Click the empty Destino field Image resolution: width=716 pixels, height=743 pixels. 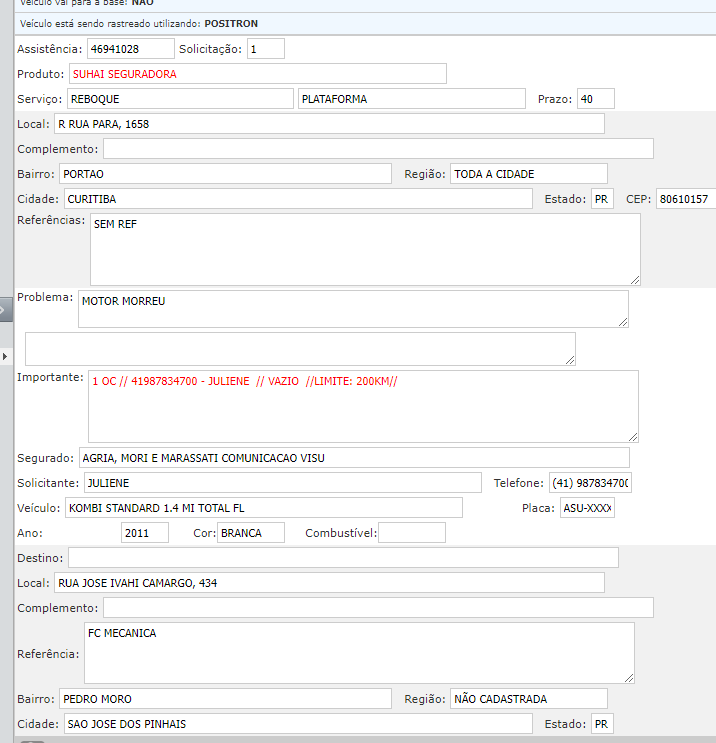coord(342,557)
